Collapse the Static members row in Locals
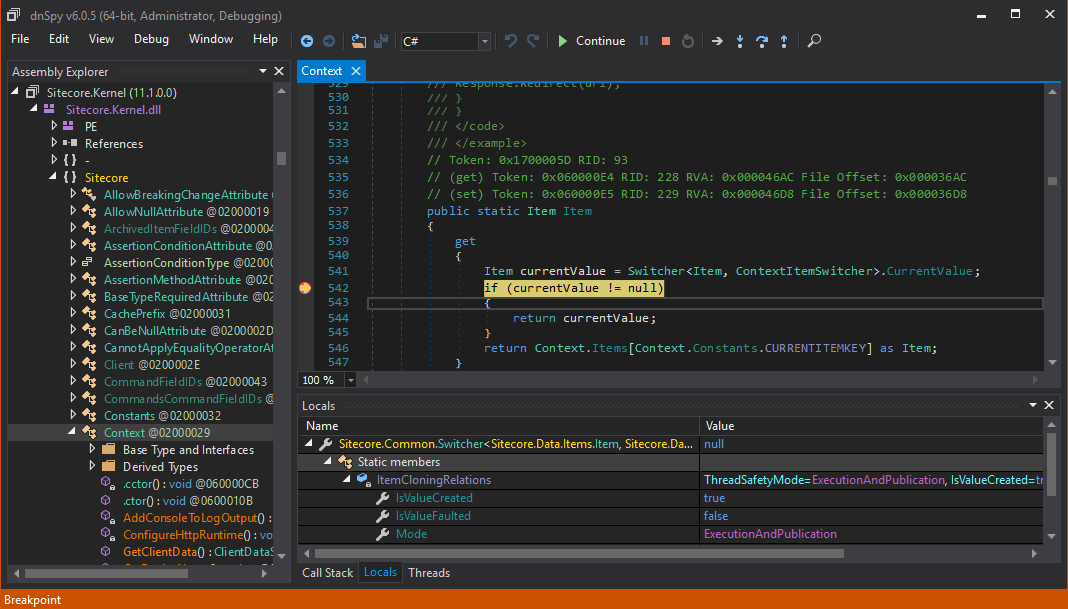This screenshot has height=609, width=1068. (328, 461)
